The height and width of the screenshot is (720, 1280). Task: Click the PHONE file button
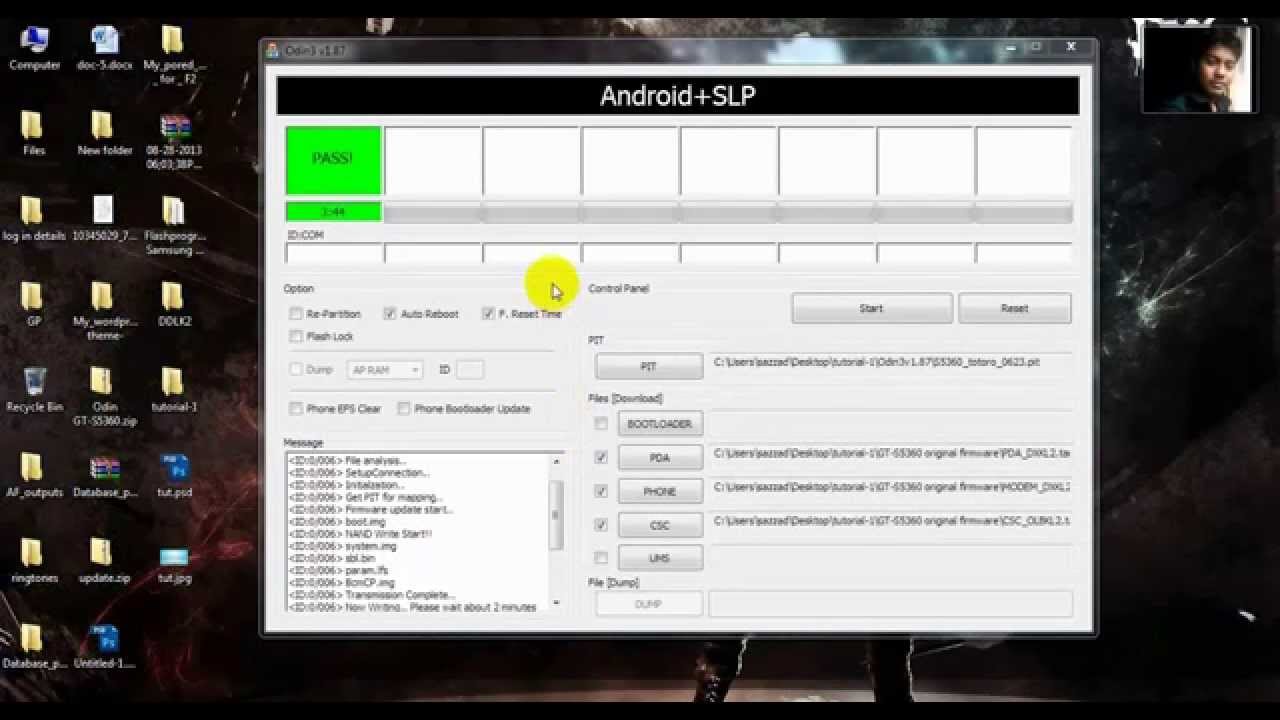660,492
